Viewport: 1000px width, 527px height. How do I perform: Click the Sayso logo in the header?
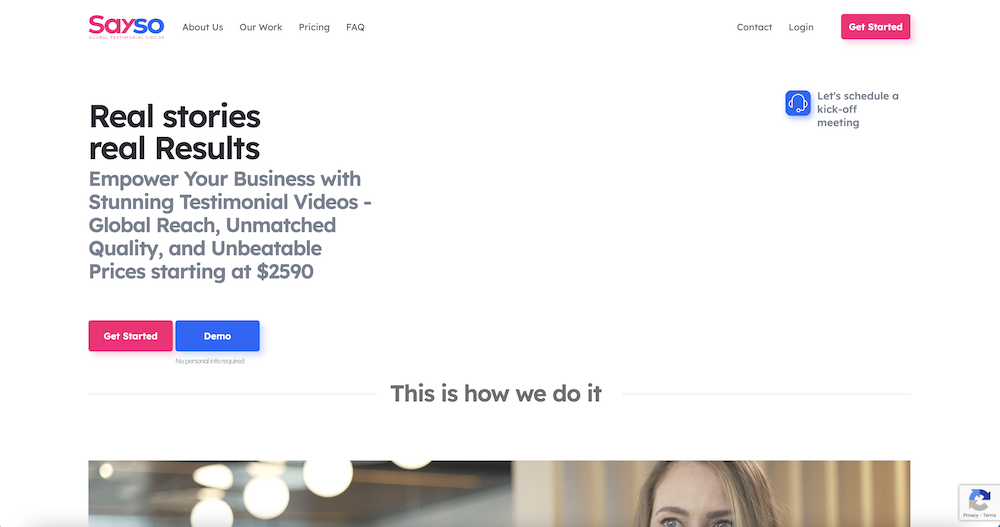[x=126, y=27]
